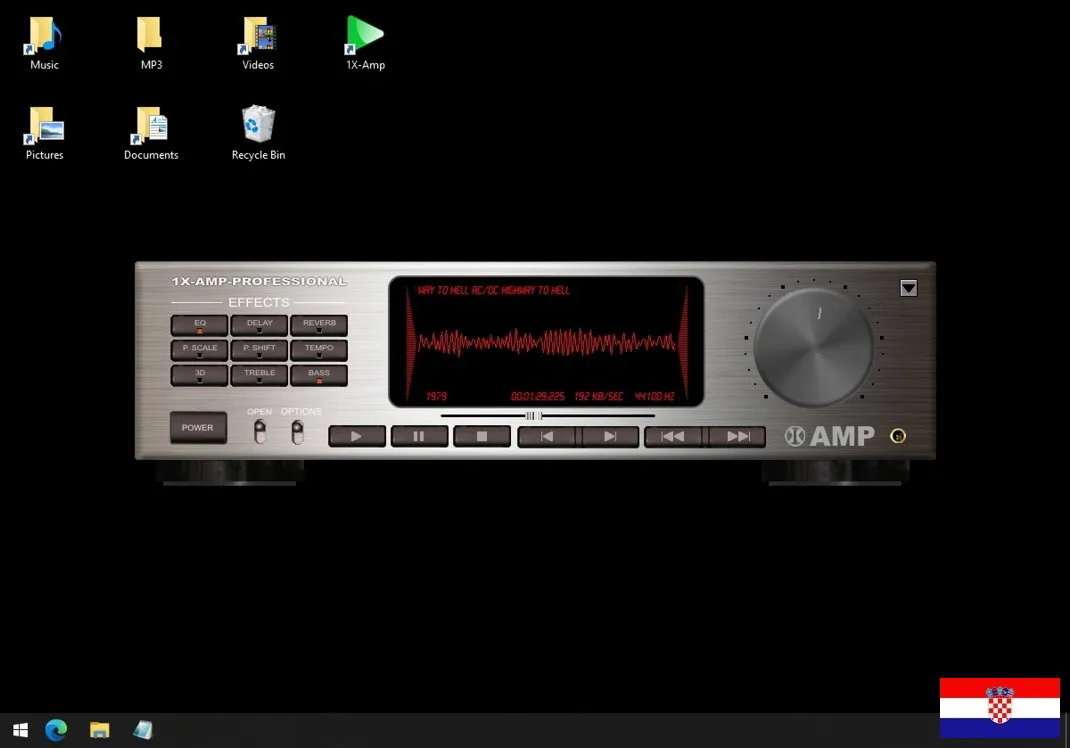Skip to the previous track
Image resolution: width=1070 pixels, height=748 pixels.
pyautogui.click(x=546, y=436)
